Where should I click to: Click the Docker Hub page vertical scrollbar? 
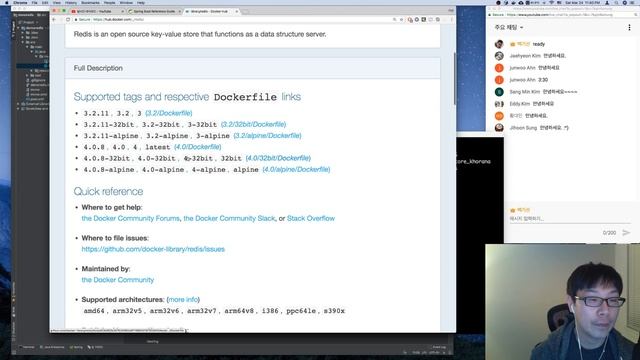point(454,78)
